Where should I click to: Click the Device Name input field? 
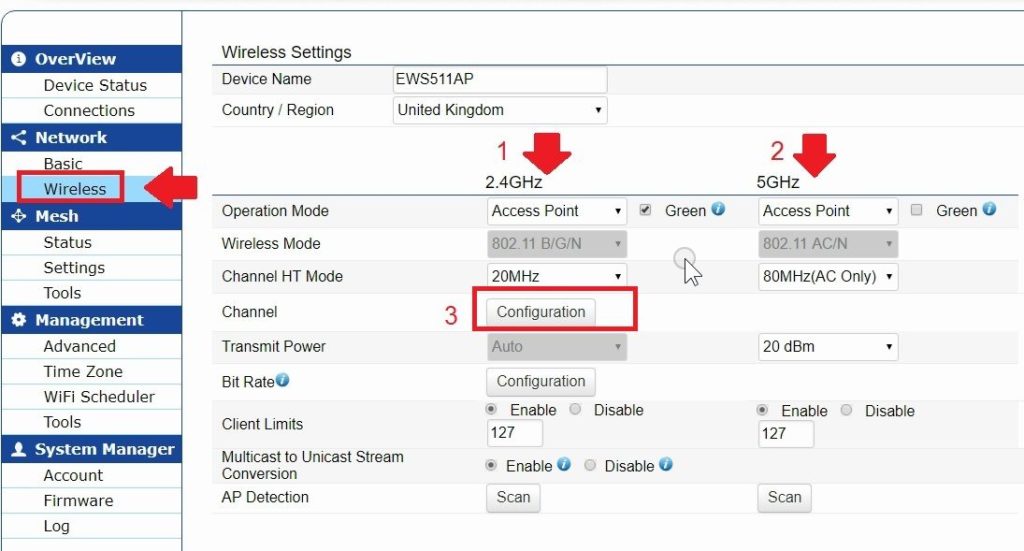pos(499,80)
